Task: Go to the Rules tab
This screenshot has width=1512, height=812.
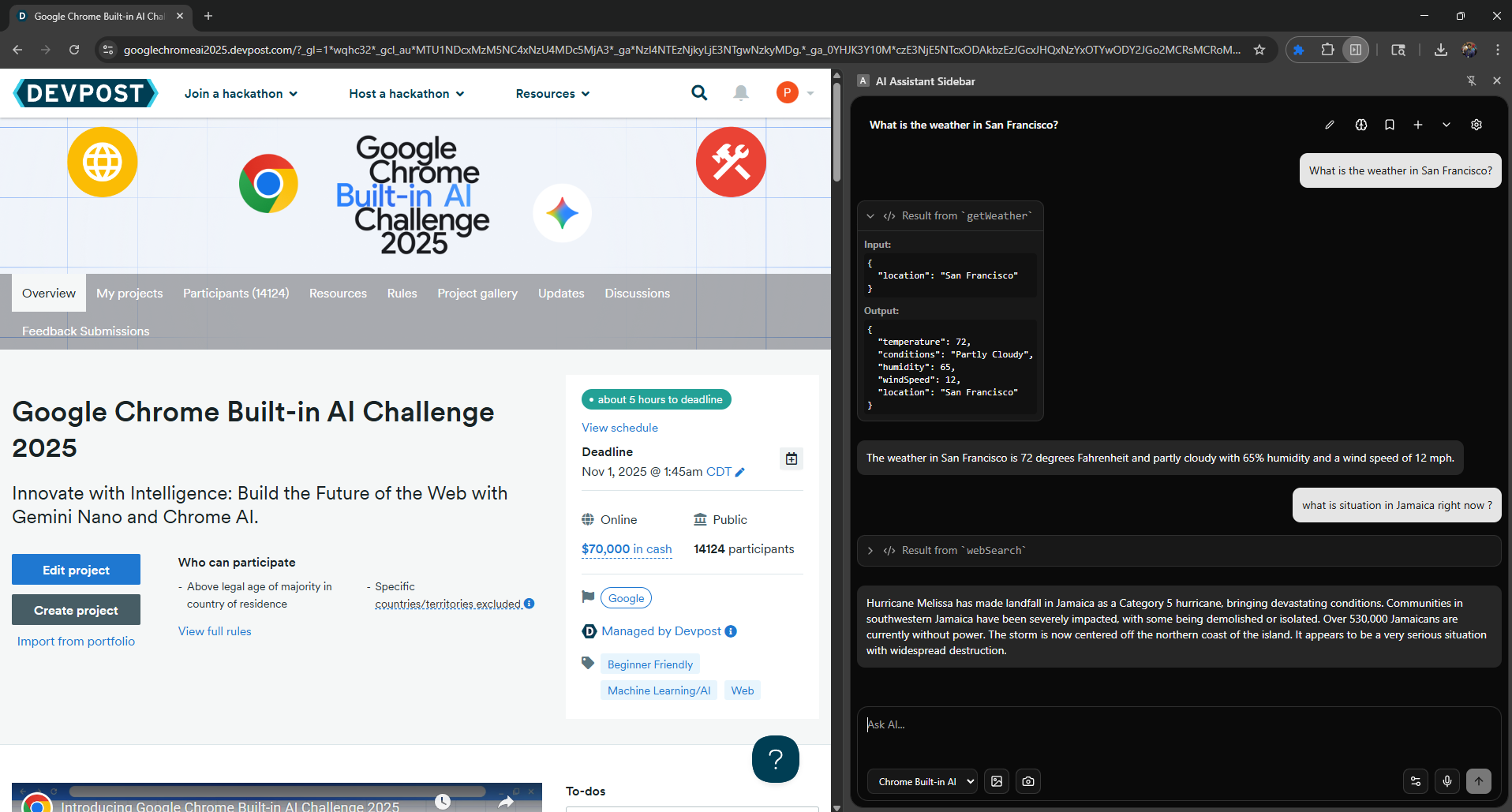Action: point(402,293)
